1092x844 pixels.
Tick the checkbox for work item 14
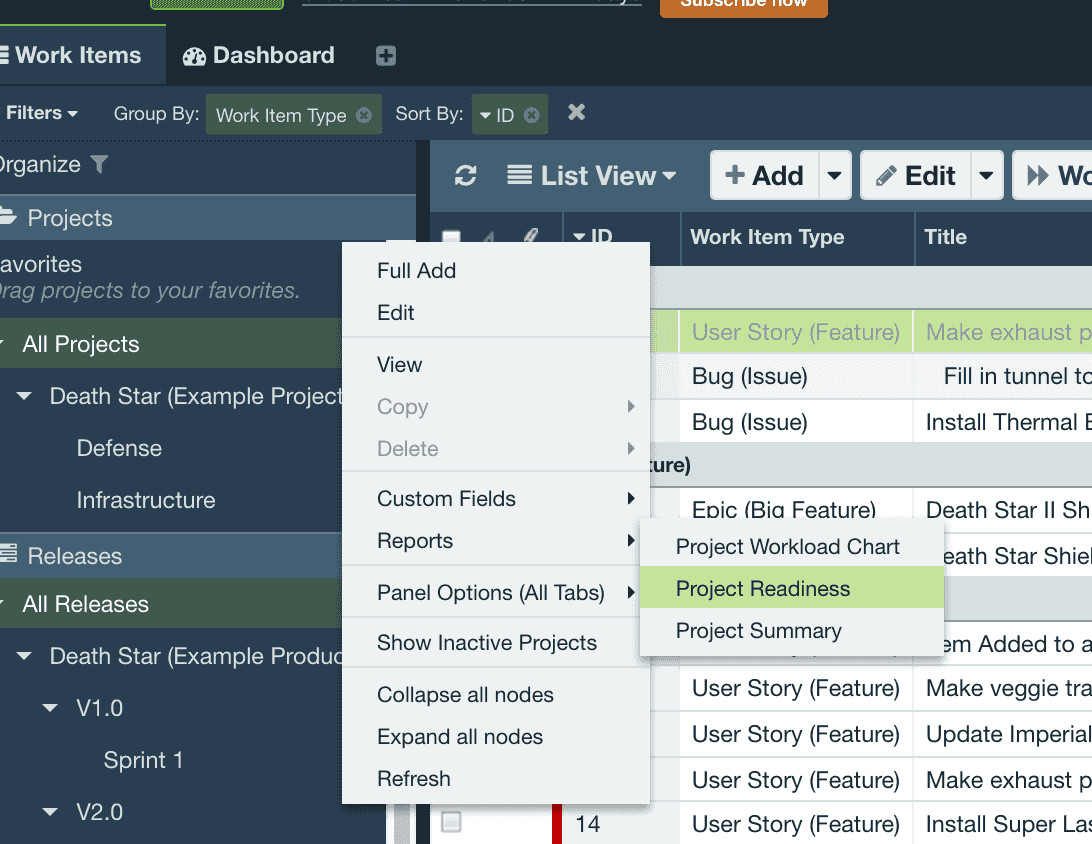(452, 823)
